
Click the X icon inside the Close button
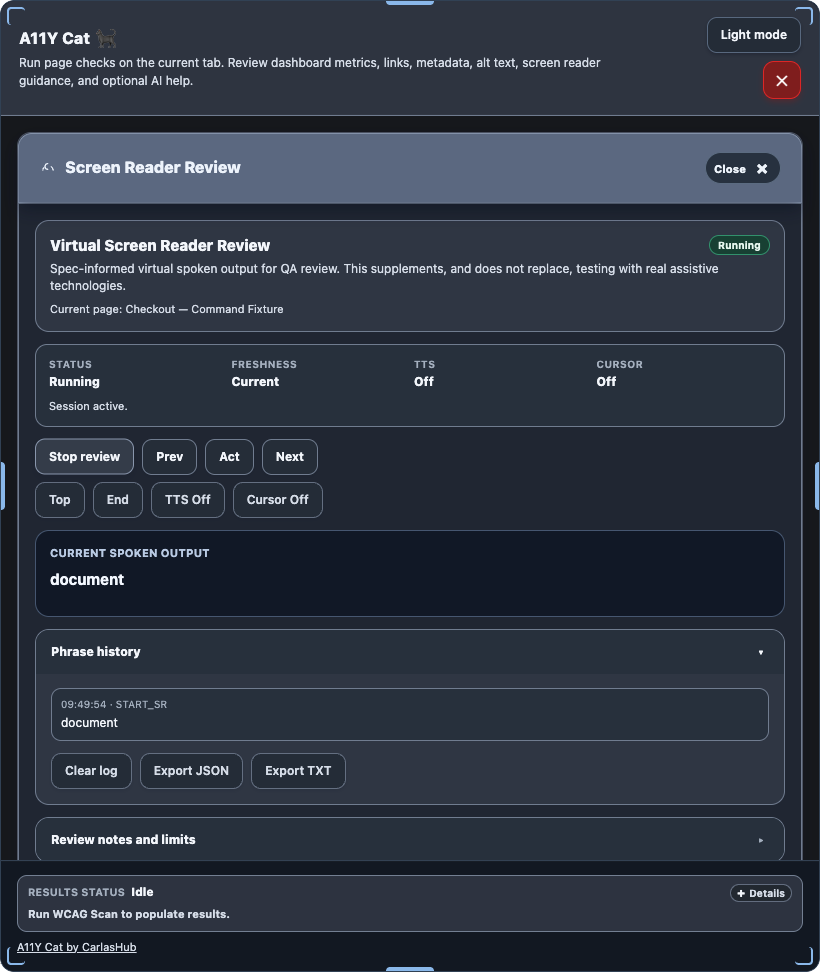coord(763,168)
